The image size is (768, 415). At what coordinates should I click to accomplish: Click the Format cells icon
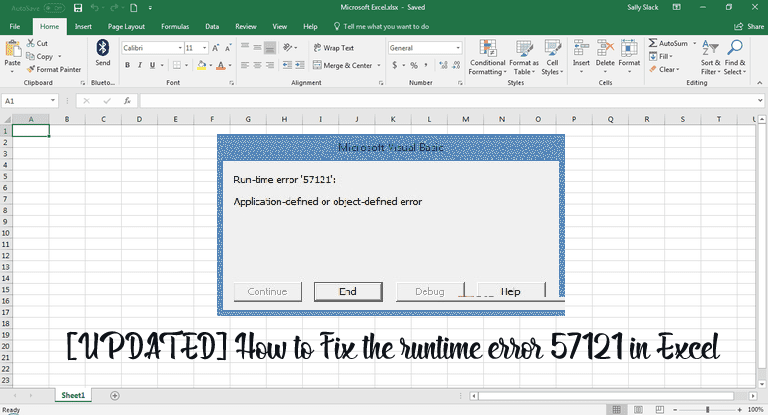629,49
